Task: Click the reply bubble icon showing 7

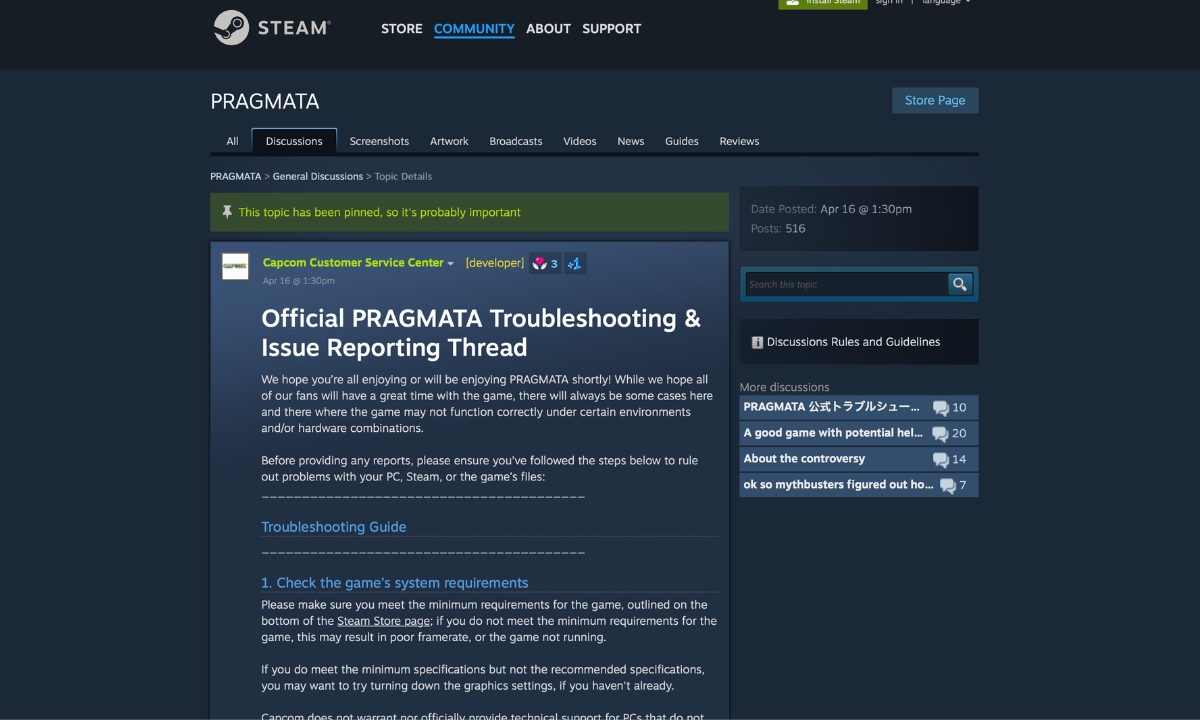Action: 947,486
